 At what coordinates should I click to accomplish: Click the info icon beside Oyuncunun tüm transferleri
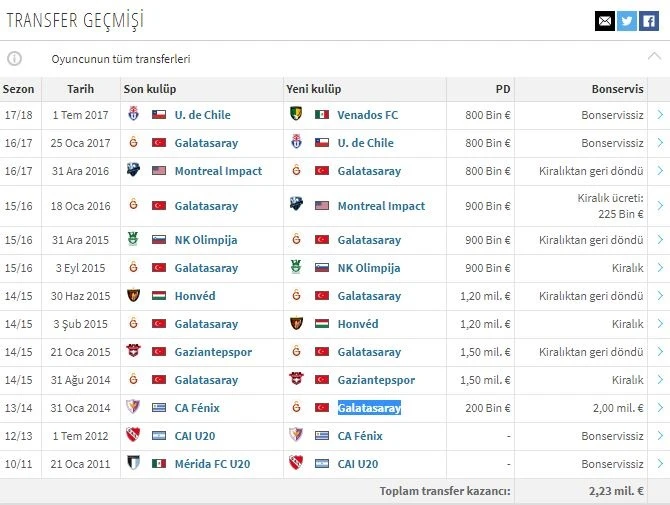tap(15, 59)
